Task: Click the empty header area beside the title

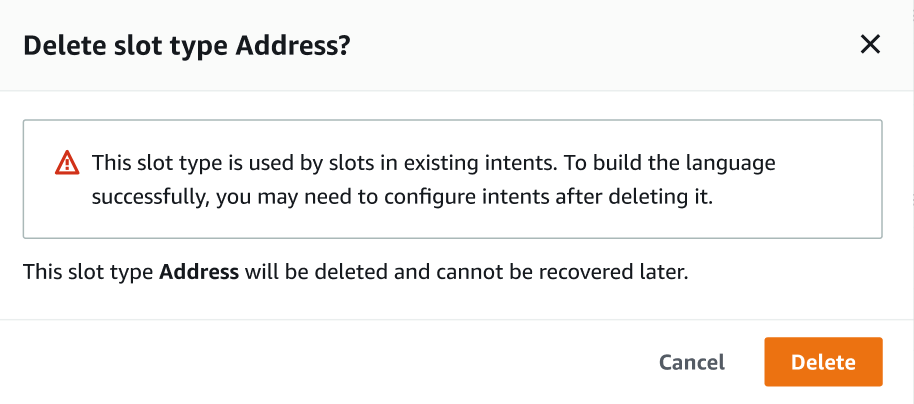Action: point(600,46)
